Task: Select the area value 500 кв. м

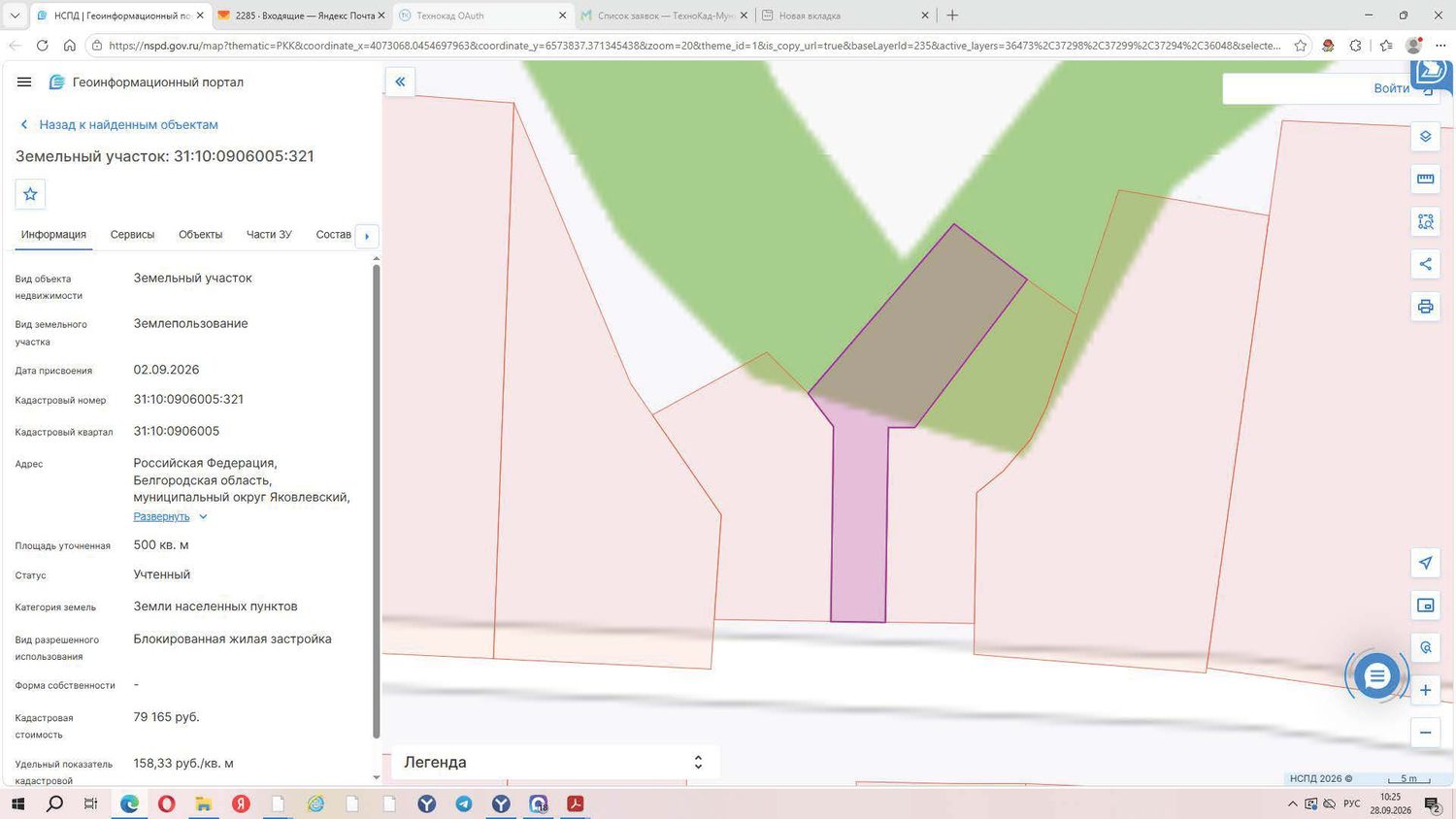Action: coord(161,545)
